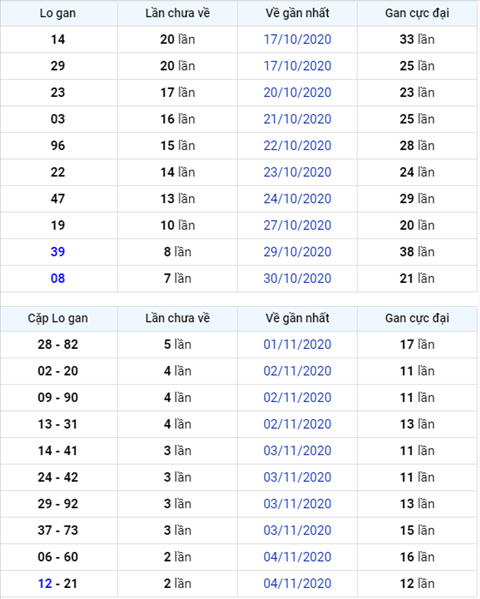480x599 pixels.
Task: Click the 03/11/2020 link for pair 14 - 41
Action: (297, 450)
